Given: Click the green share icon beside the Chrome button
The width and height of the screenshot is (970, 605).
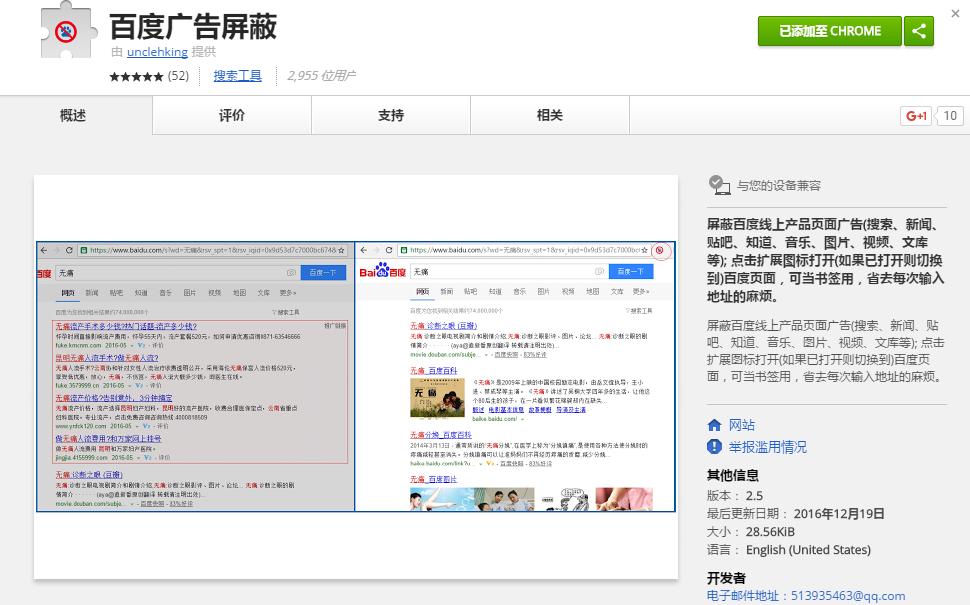Looking at the screenshot, I should pyautogui.click(x=918, y=31).
